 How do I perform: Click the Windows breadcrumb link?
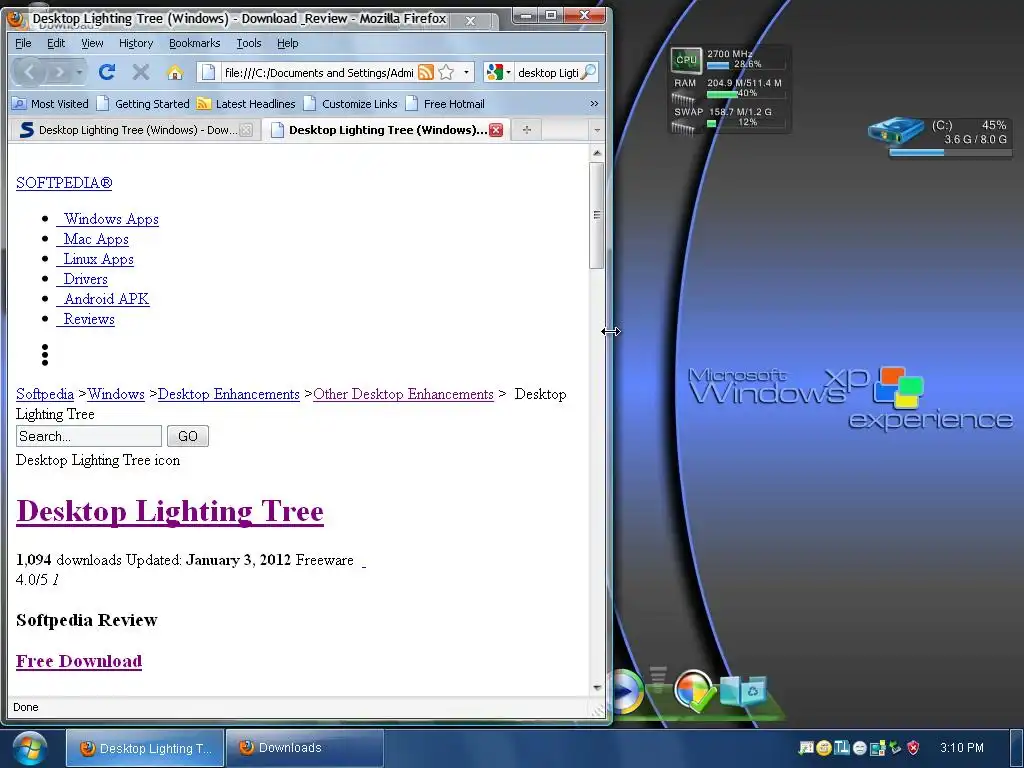116,394
